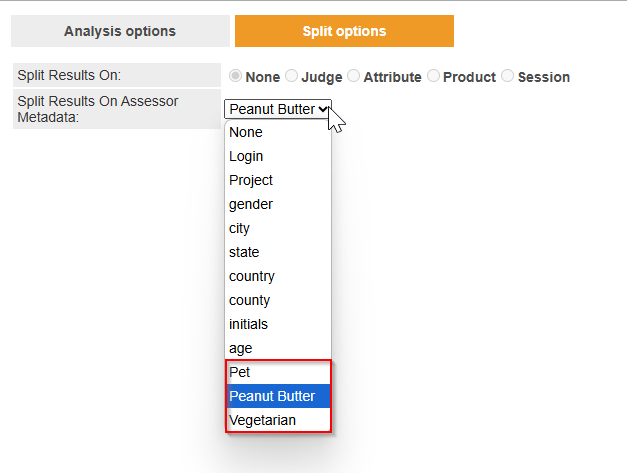Switch to the Analysis options tab
Image resolution: width=627 pixels, height=473 pixels.
[120, 31]
